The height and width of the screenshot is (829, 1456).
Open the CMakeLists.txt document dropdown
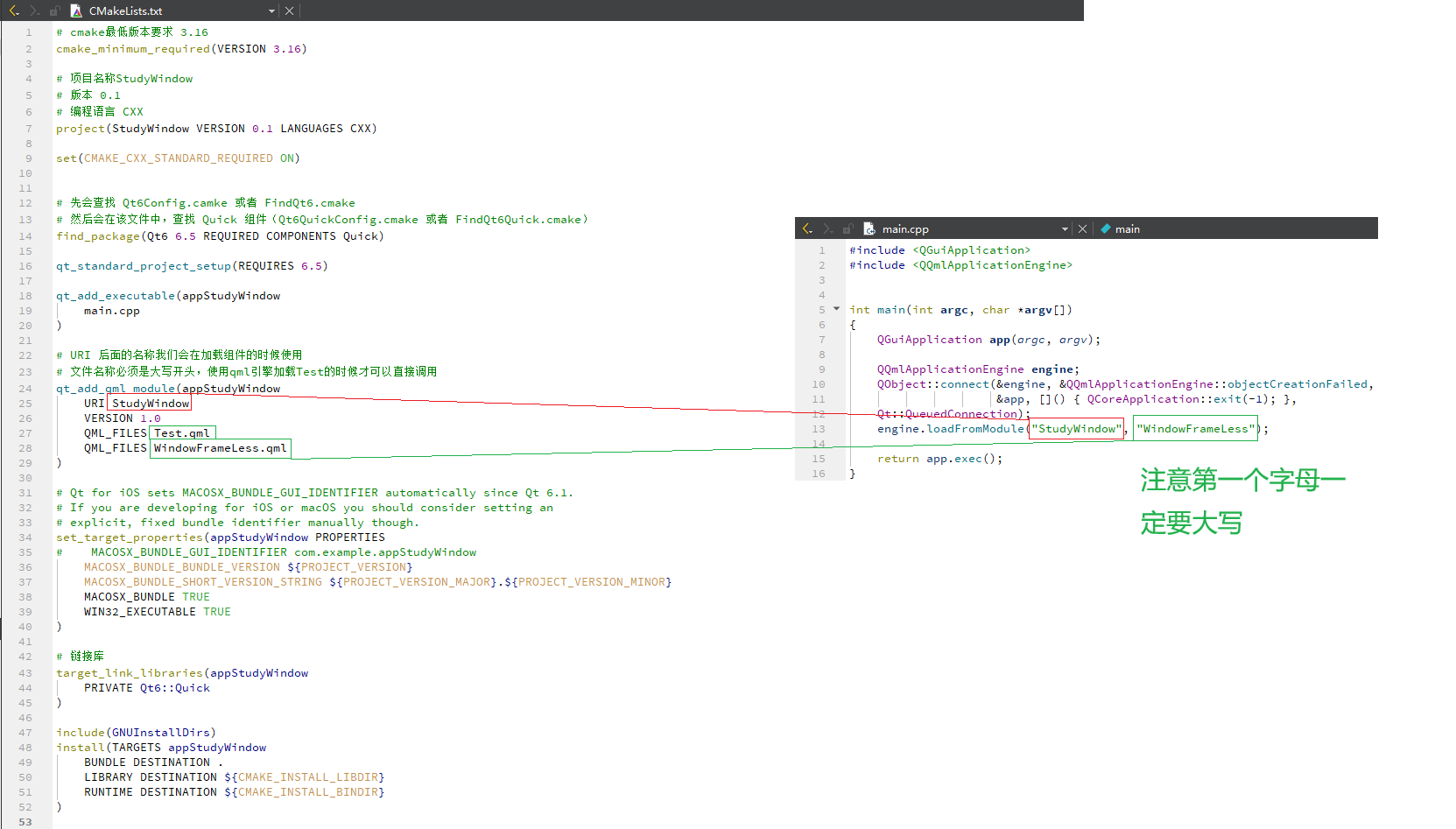(271, 11)
